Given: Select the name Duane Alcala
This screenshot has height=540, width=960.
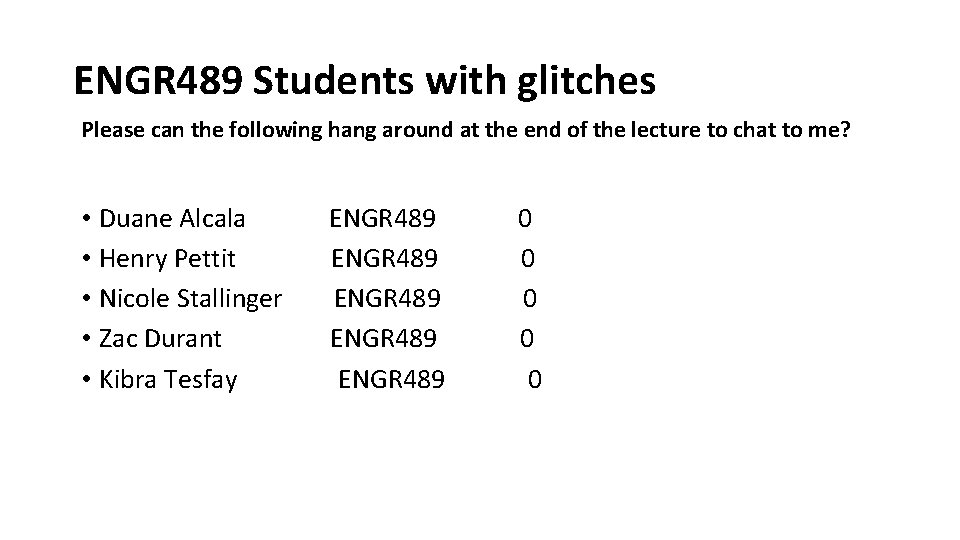Looking at the screenshot, I should (172, 218).
